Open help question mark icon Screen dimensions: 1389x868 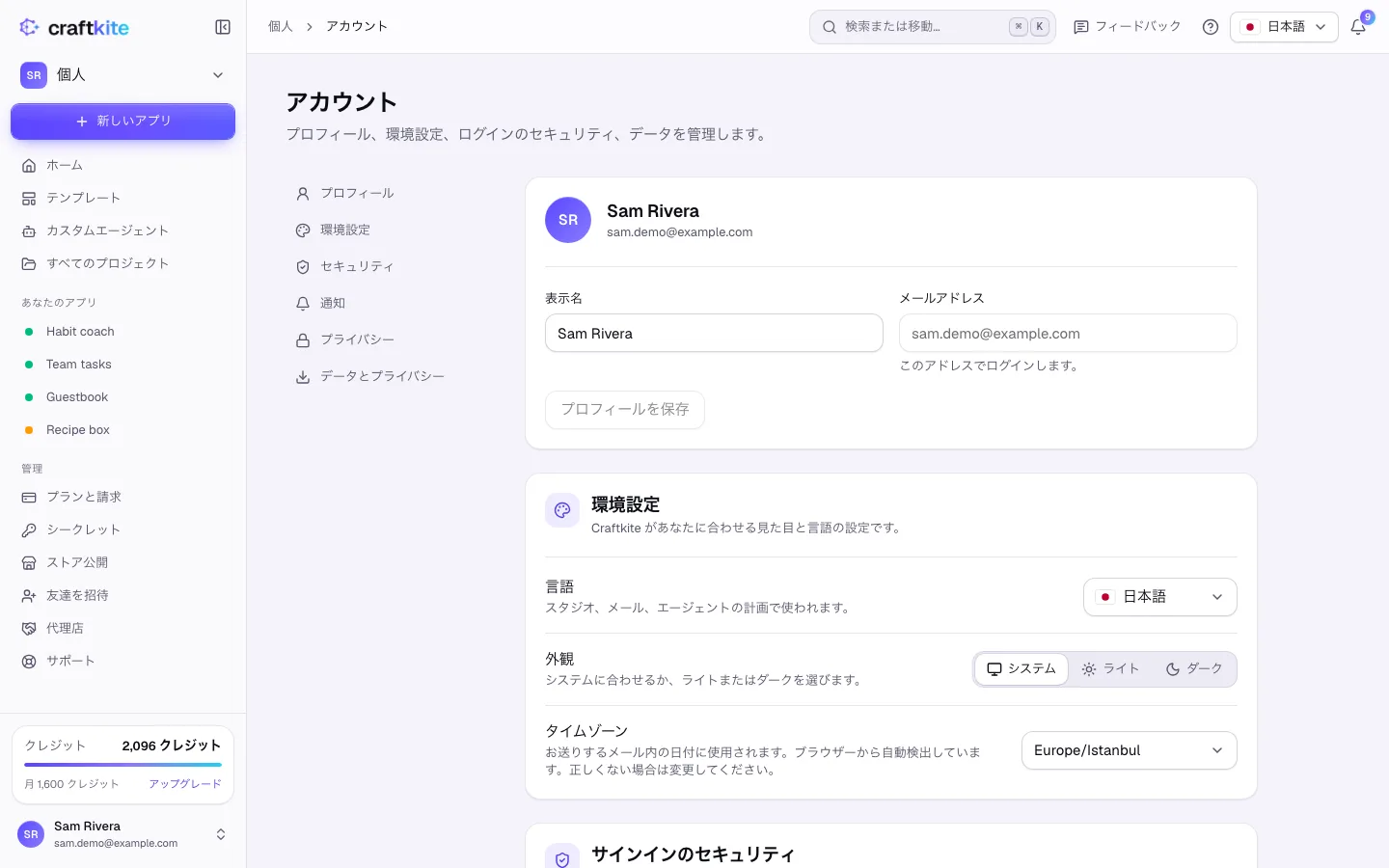click(x=1211, y=27)
